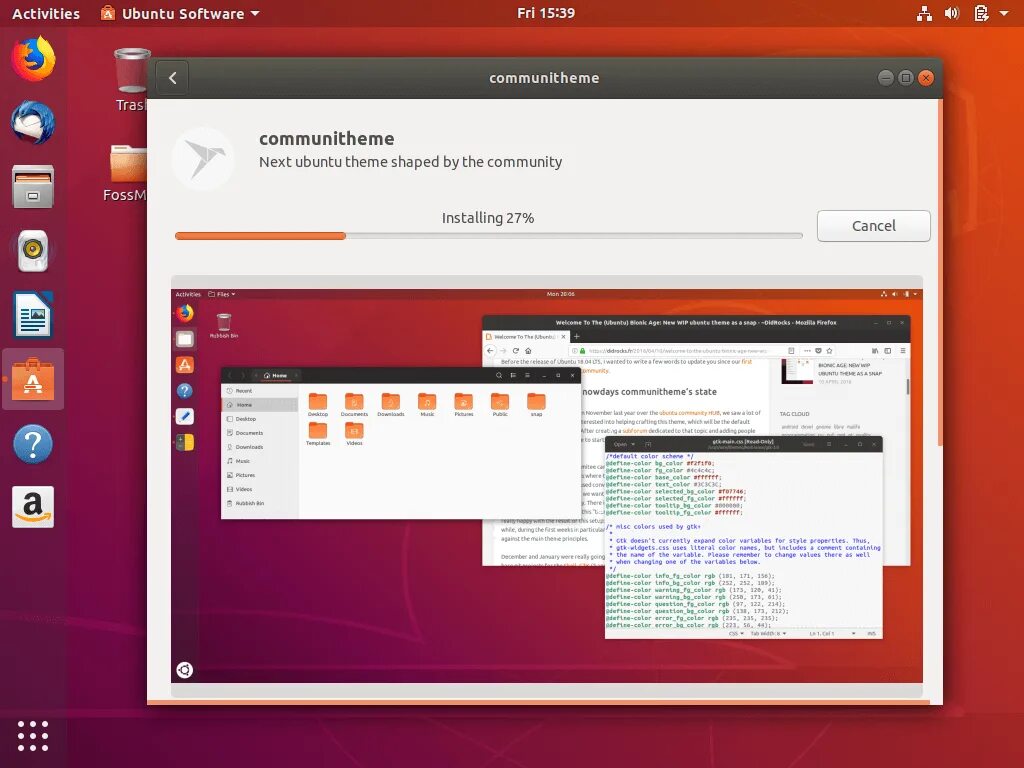Open Activities overview
1024x768 pixels.
coord(46,13)
